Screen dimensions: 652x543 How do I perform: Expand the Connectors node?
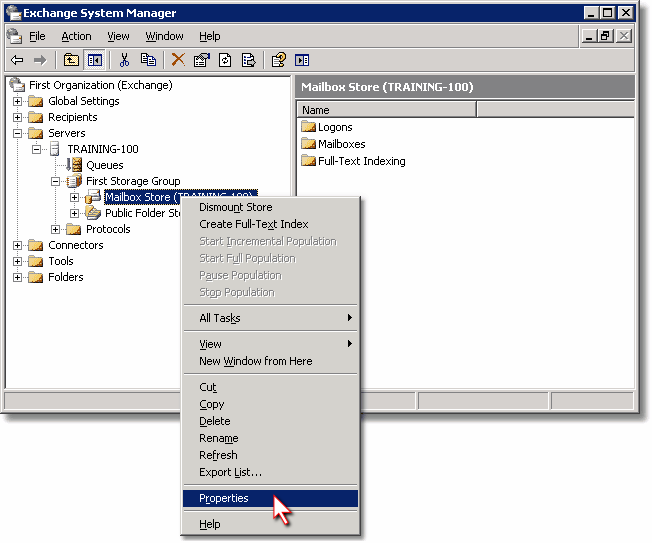(17, 245)
